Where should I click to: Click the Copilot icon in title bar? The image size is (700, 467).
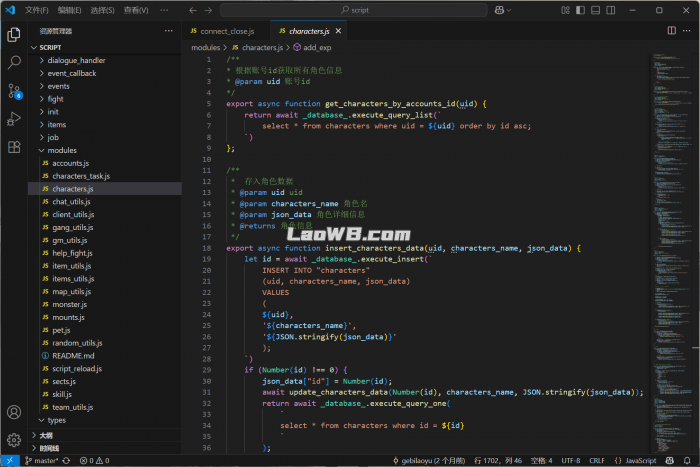point(502,10)
